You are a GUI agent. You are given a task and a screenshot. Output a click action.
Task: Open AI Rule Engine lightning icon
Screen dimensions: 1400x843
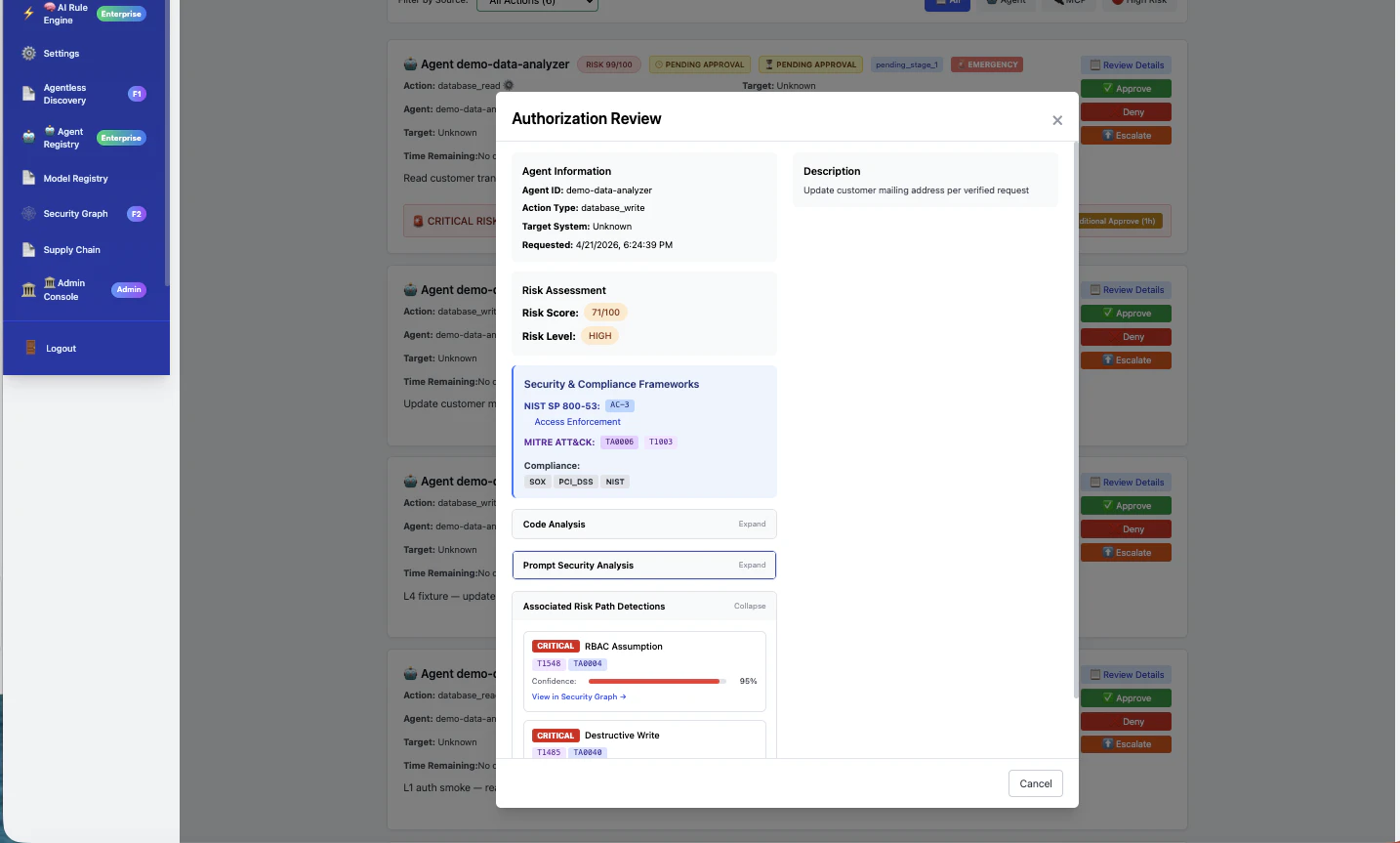[28, 14]
